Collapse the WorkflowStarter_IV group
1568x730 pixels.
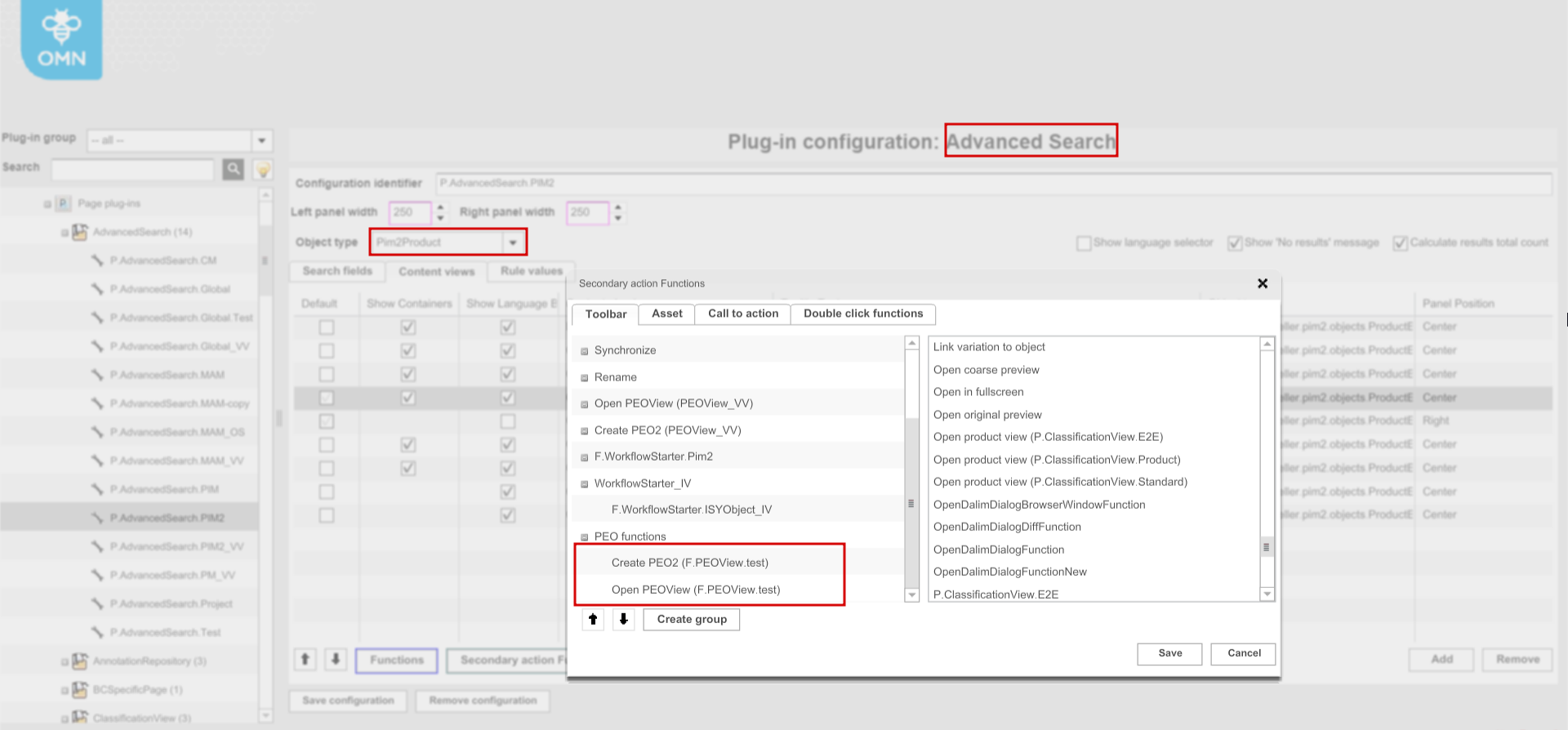pos(585,484)
